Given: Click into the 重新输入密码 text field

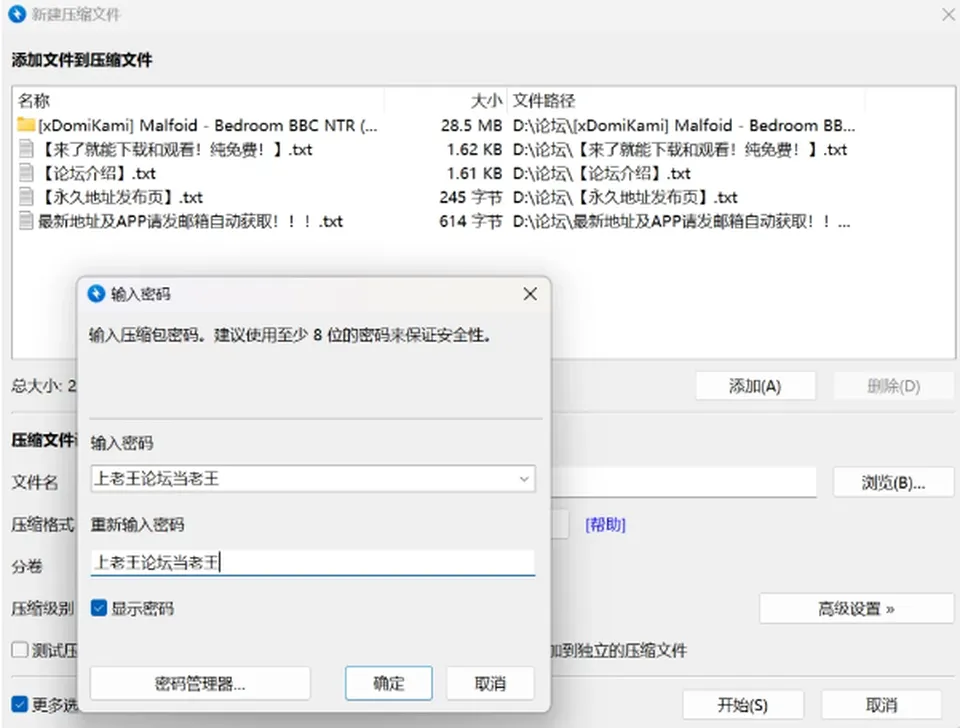Looking at the screenshot, I should pyautogui.click(x=313, y=562).
